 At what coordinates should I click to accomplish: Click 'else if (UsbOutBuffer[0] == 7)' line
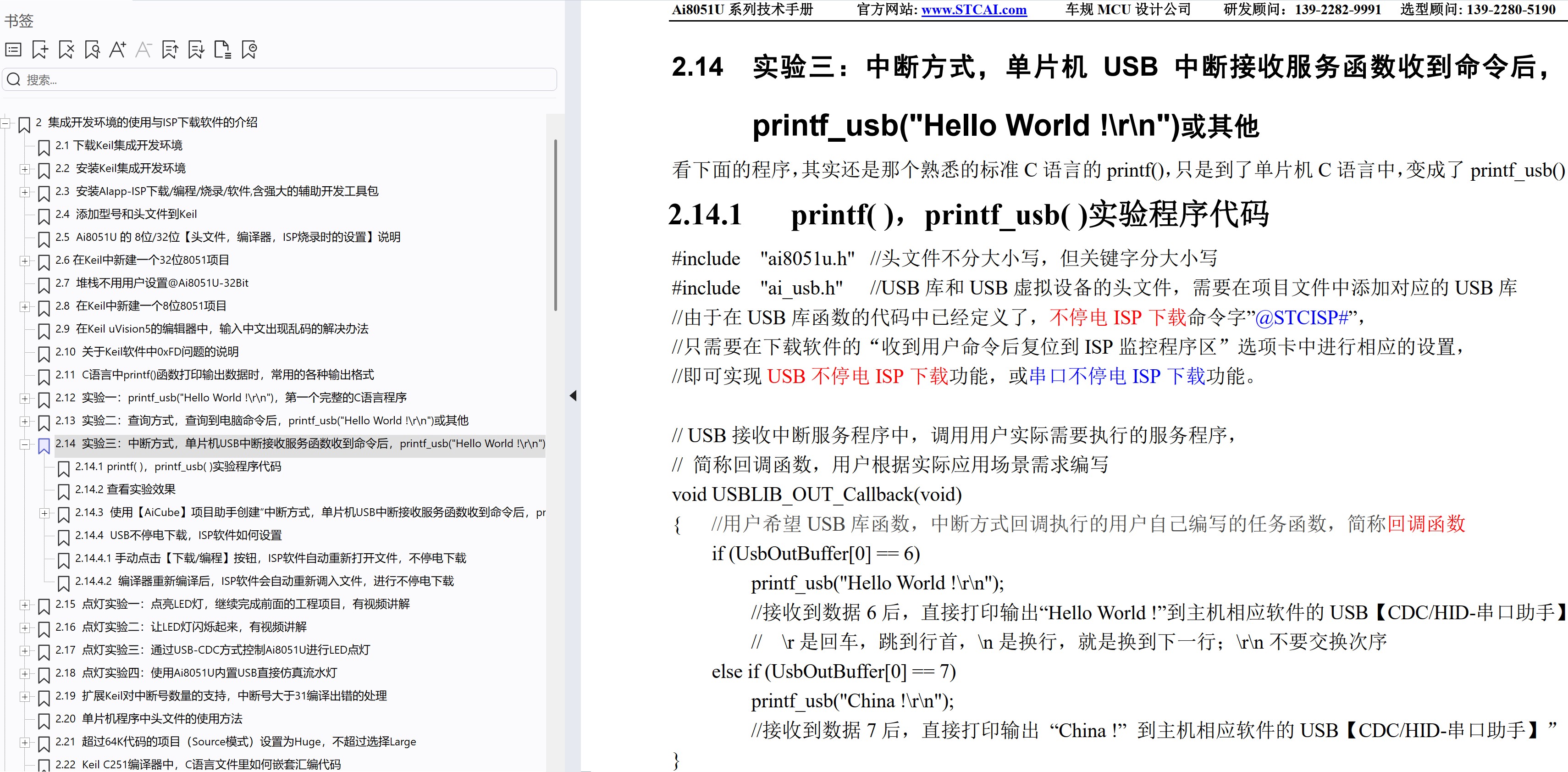click(834, 672)
